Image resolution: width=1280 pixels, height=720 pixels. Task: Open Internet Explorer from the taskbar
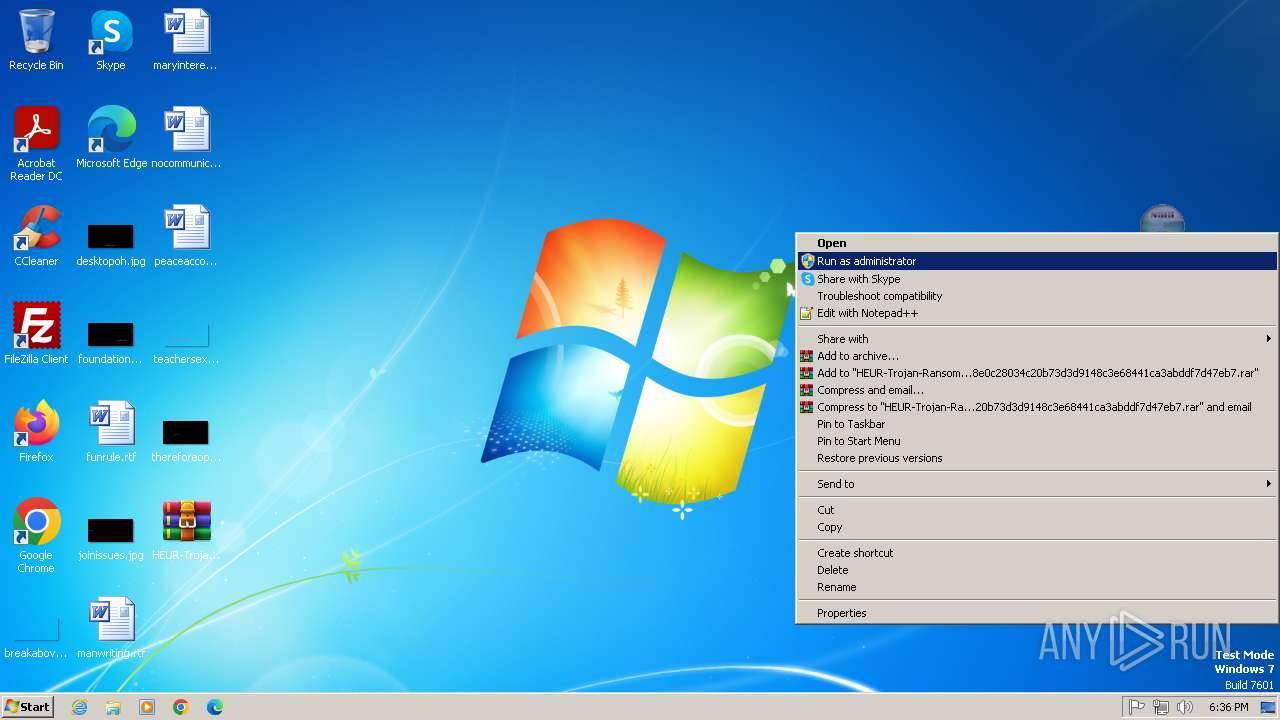(79, 707)
